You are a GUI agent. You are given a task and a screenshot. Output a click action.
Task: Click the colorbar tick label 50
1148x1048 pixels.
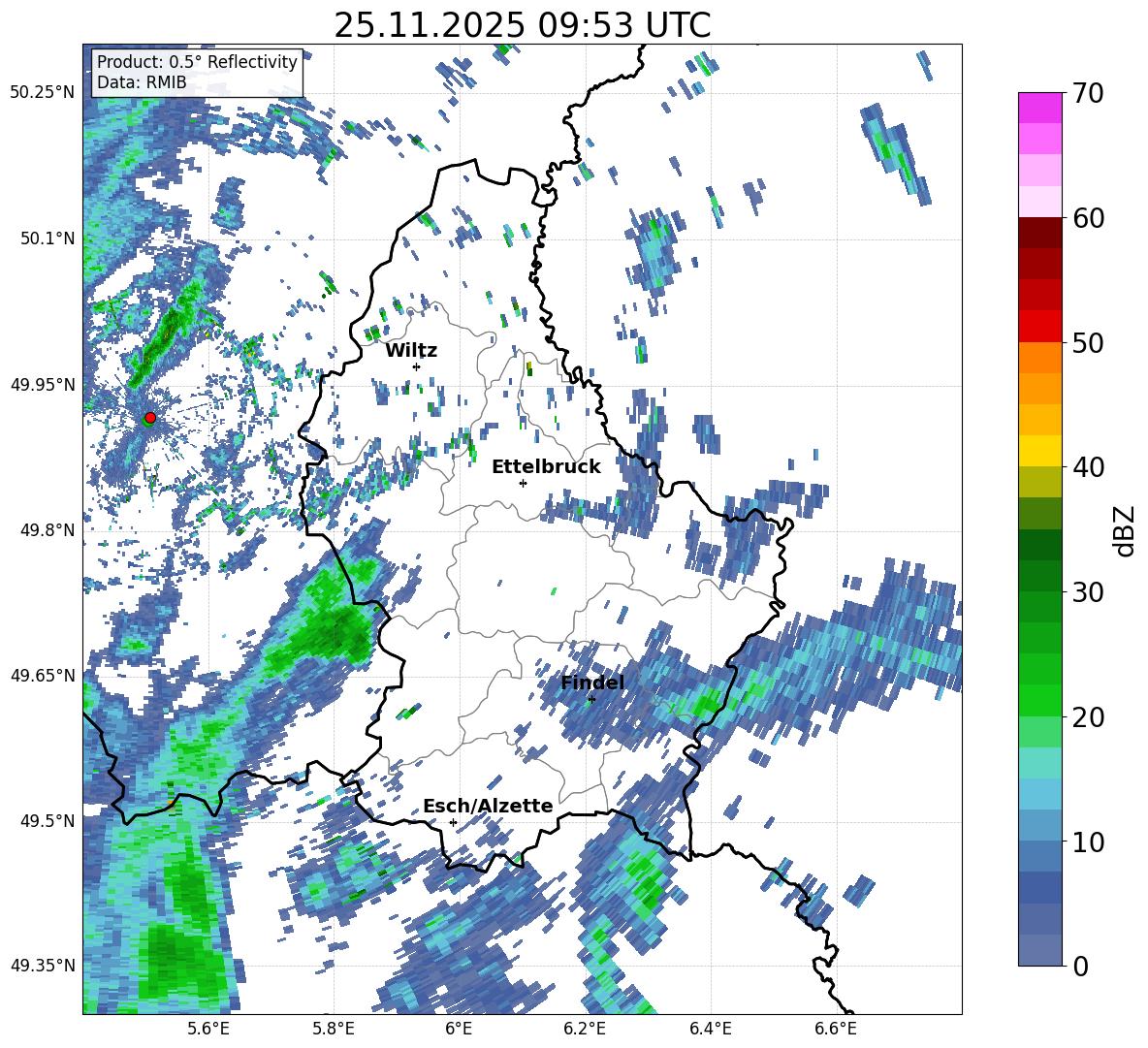1088,343
